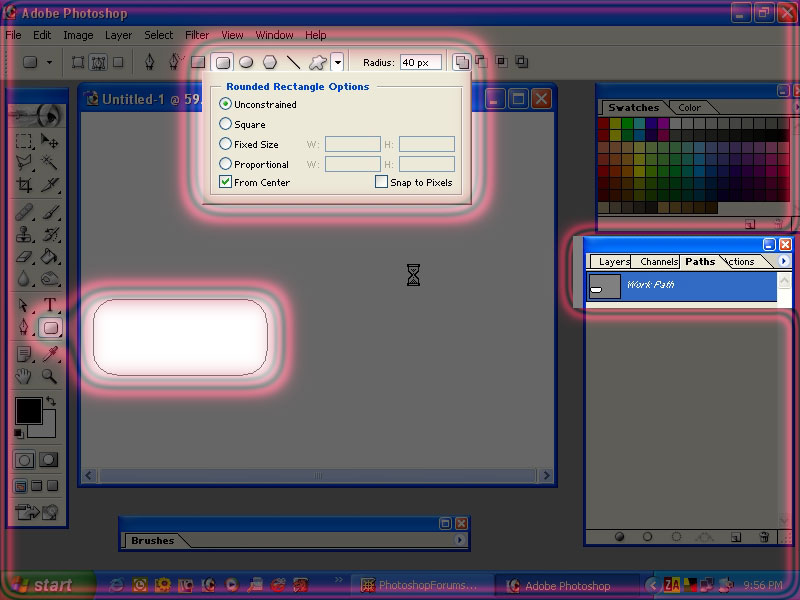800x600 pixels.
Task: Pick the Zoom tool in the toolbox
Action: [49, 376]
